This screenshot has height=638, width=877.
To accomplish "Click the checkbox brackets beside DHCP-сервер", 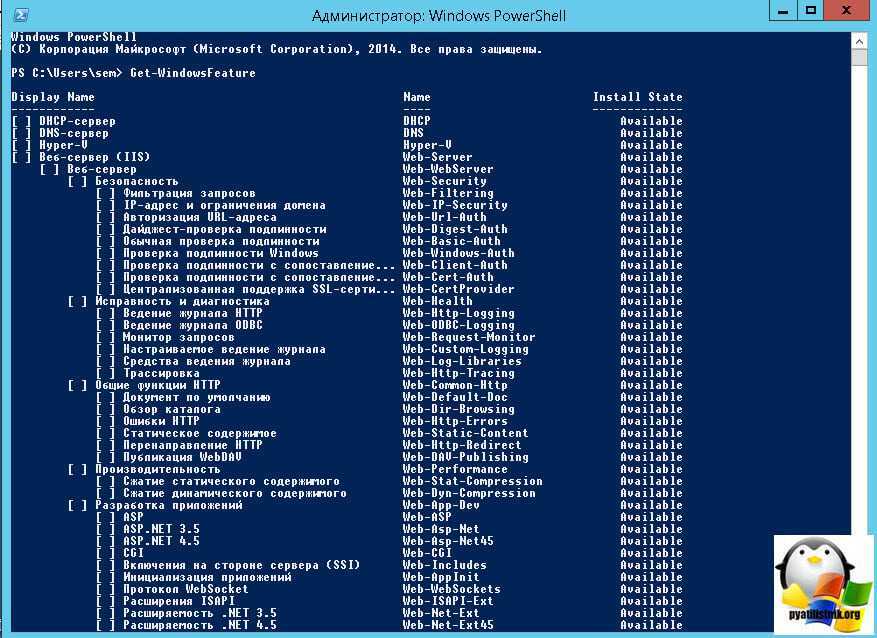I will (22, 121).
